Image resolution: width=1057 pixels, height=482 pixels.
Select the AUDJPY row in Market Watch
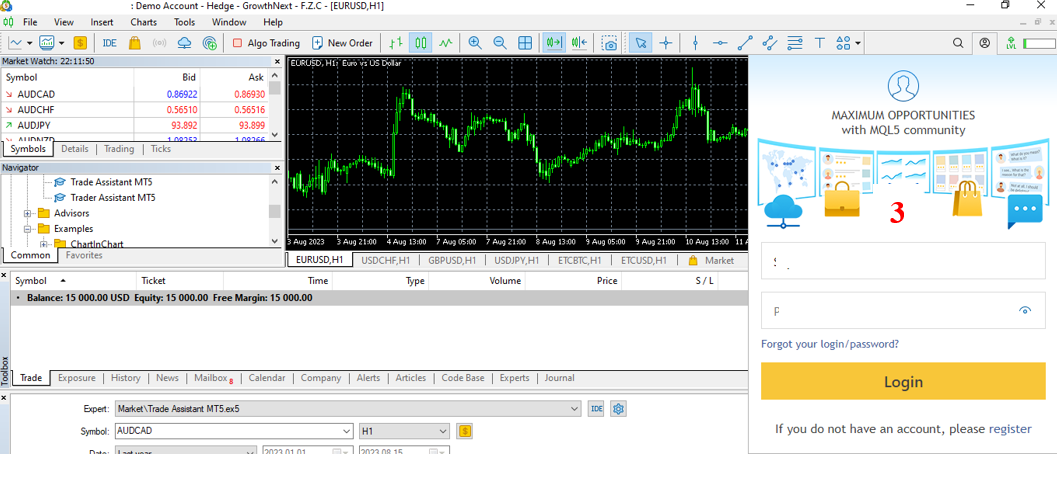(x=135, y=125)
